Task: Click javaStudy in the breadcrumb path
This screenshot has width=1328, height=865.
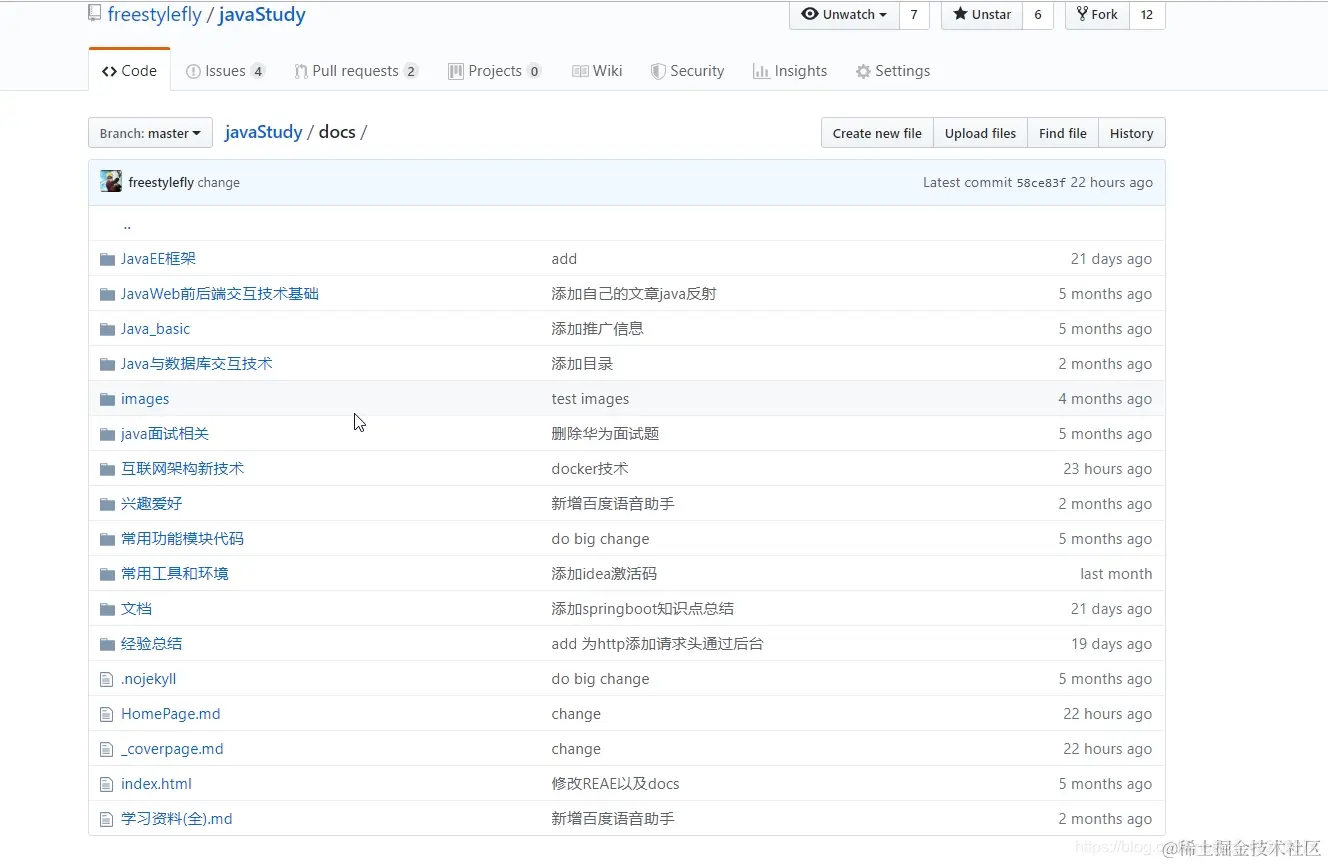Action: click(263, 132)
